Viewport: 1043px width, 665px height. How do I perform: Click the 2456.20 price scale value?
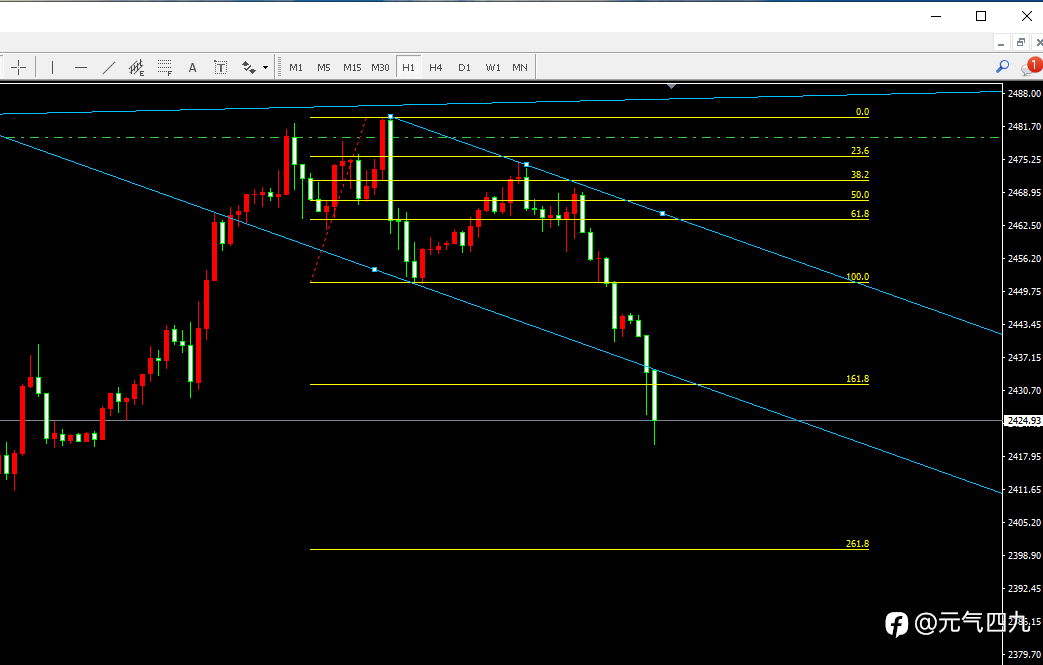click(x=1024, y=259)
